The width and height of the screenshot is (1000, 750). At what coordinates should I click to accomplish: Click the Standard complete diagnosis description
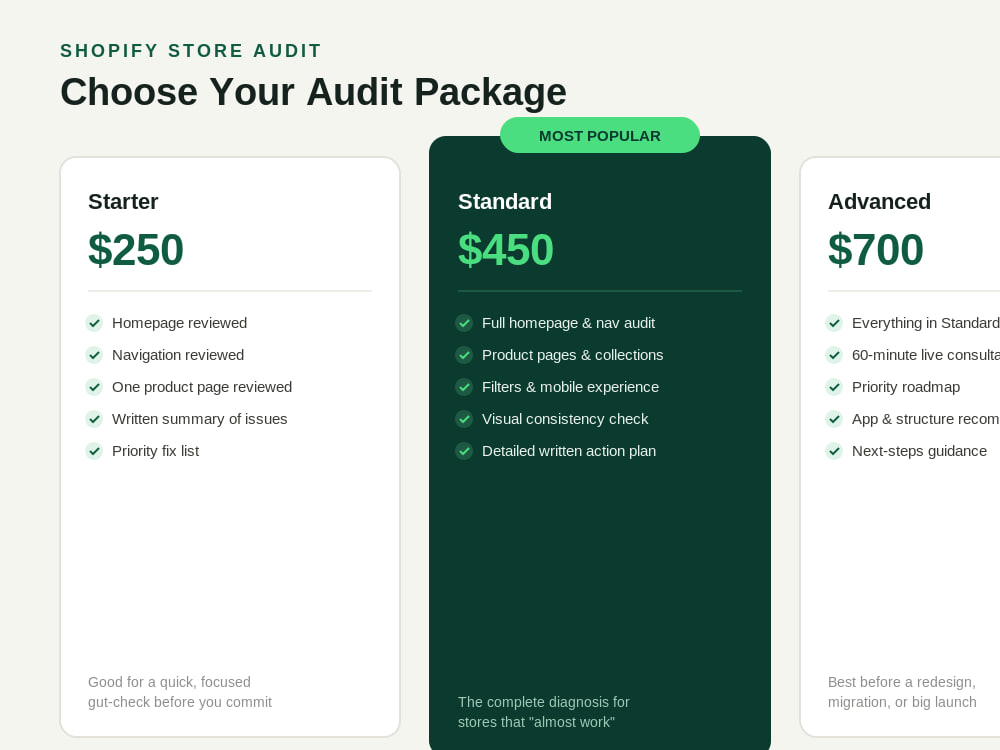(x=543, y=712)
